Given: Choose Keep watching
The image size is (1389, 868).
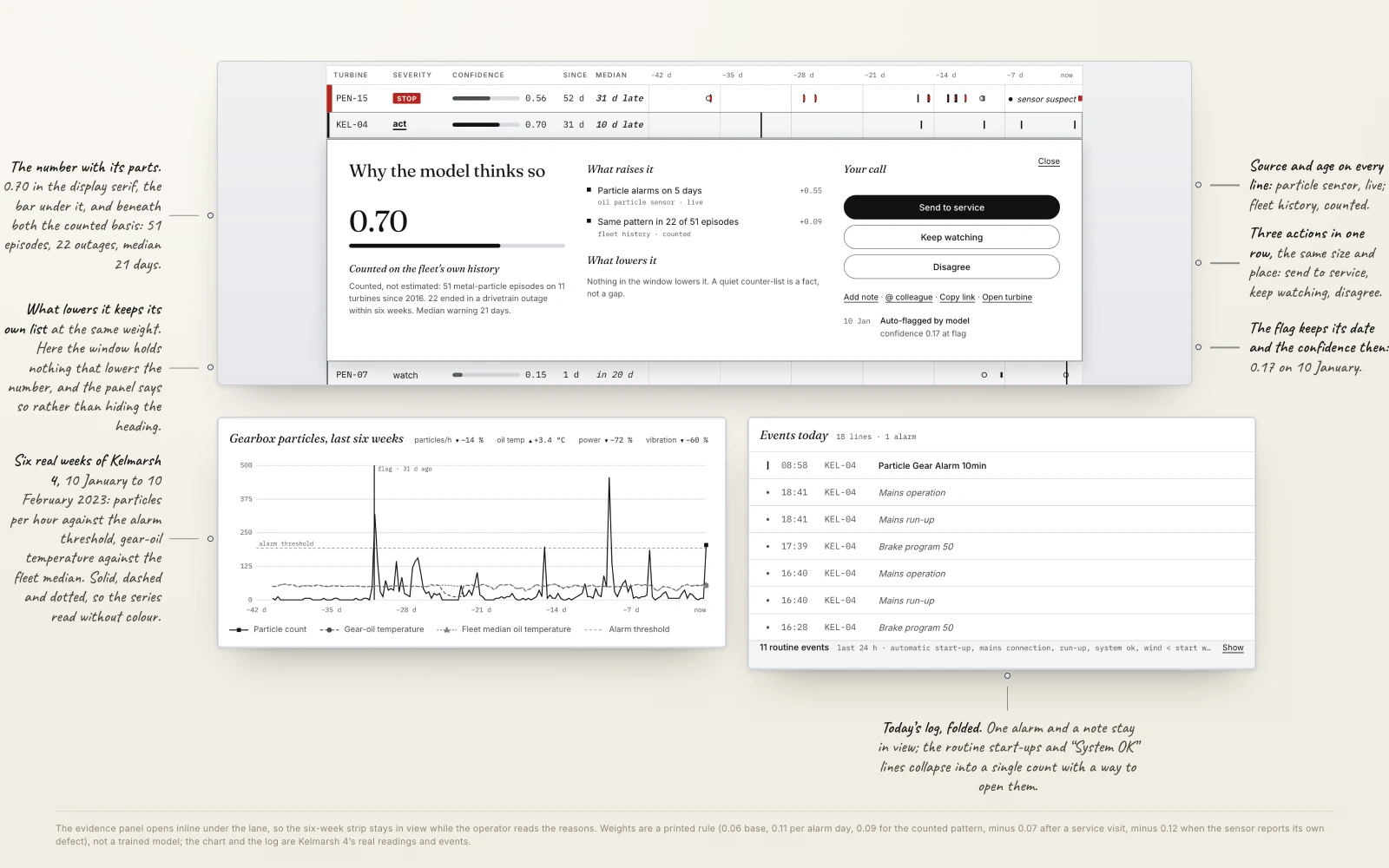Looking at the screenshot, I should click(951, 237).
